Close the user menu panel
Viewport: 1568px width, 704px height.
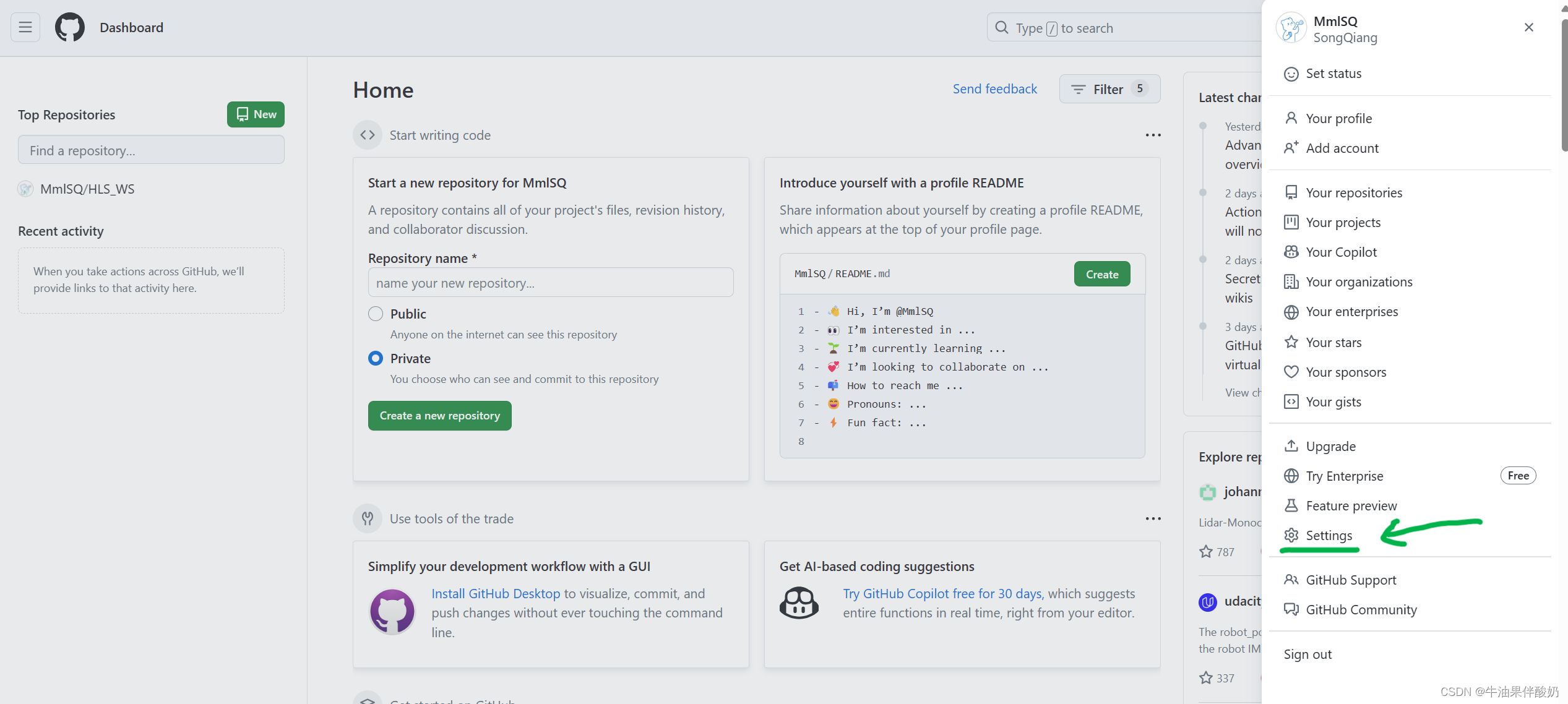tap(1528, 27)
